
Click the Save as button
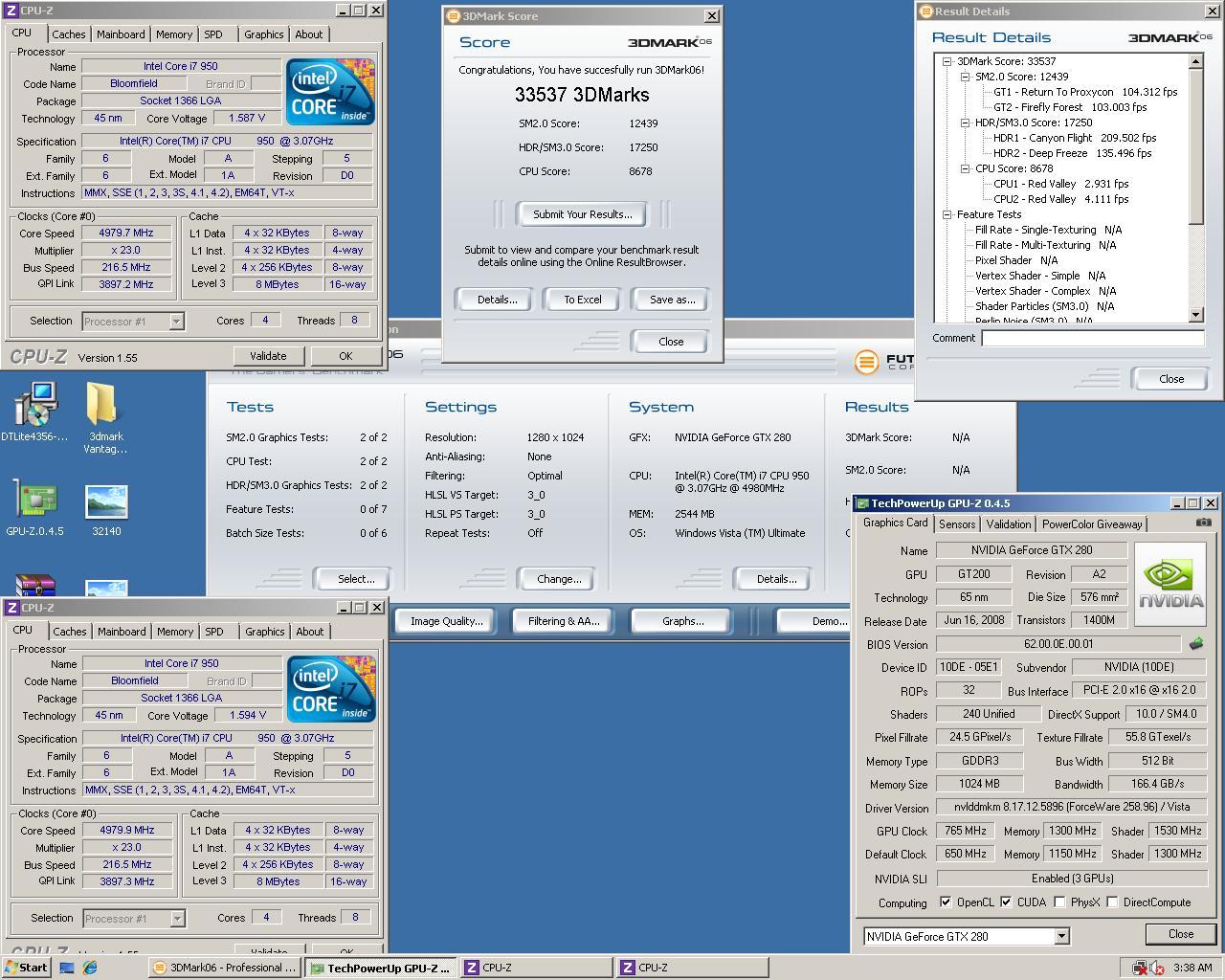(672, 300)
